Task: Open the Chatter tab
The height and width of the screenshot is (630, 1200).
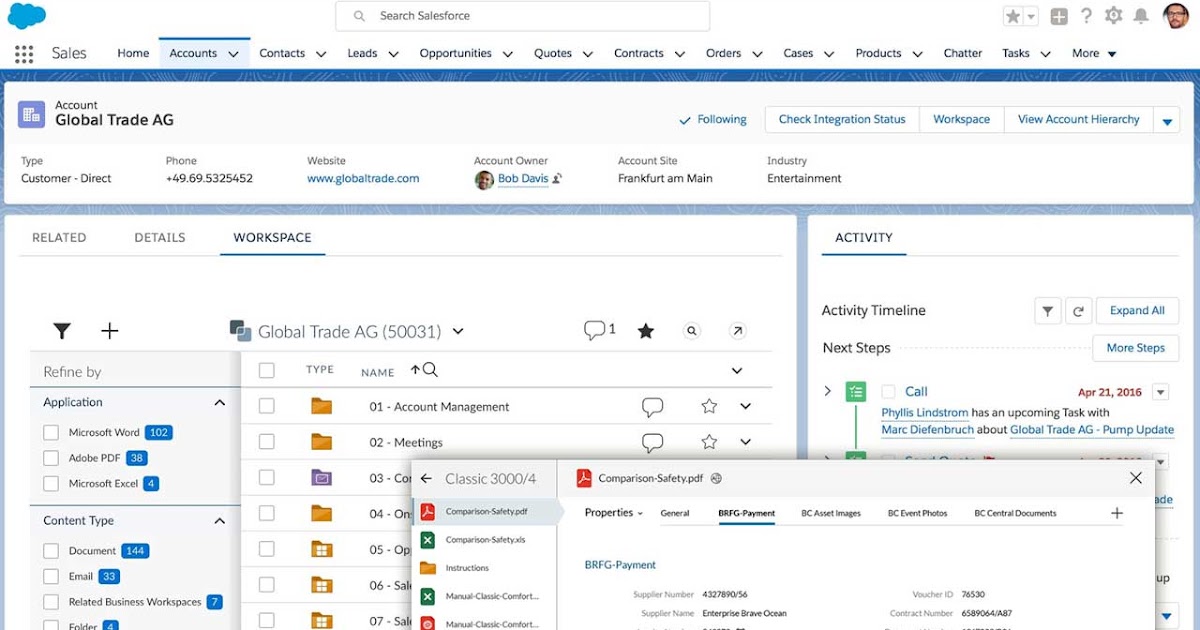Action: tap(963, 54)
